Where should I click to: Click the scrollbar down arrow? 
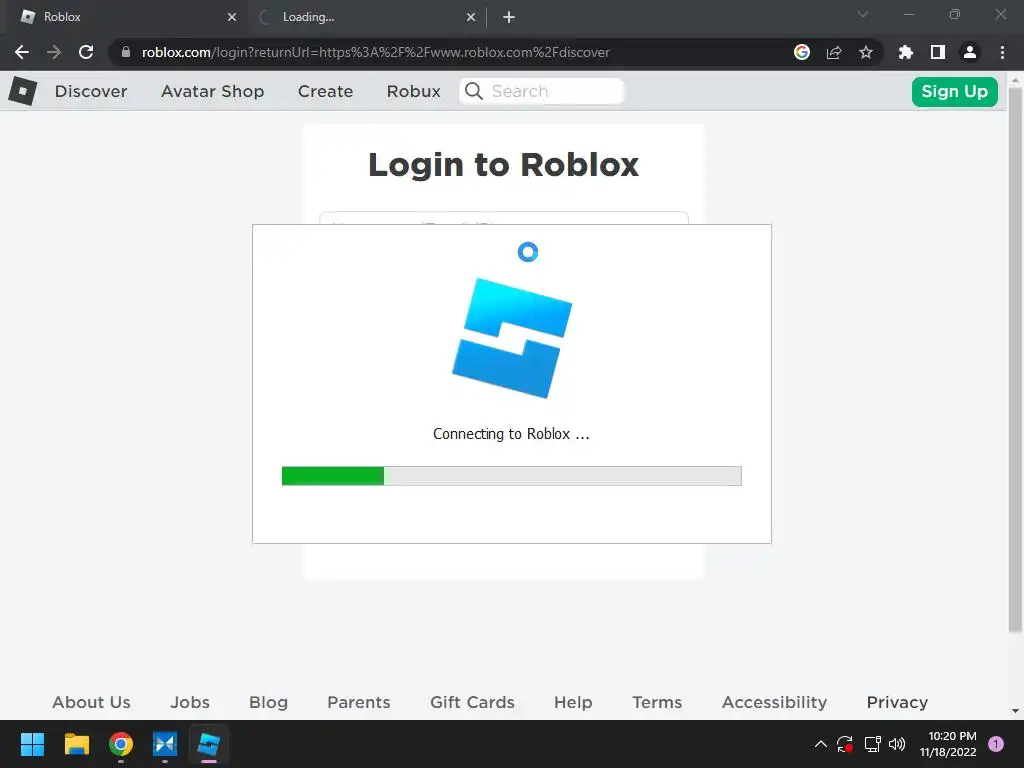(x=1015, y=711)
